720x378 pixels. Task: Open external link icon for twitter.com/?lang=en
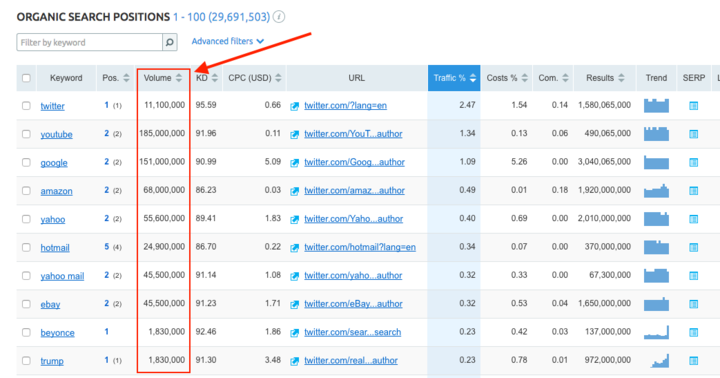(294, 106)
